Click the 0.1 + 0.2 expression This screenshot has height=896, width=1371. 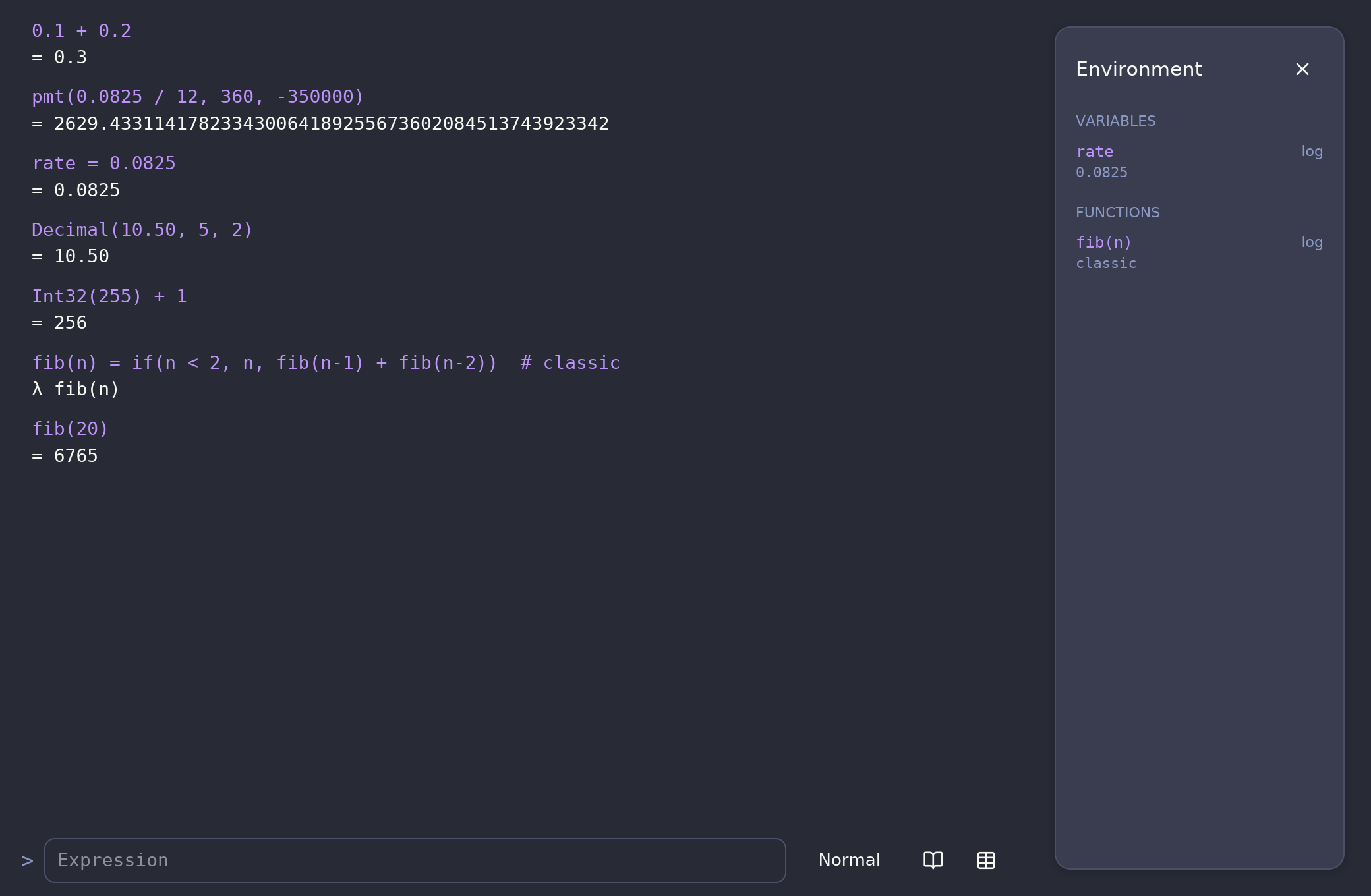82,31
